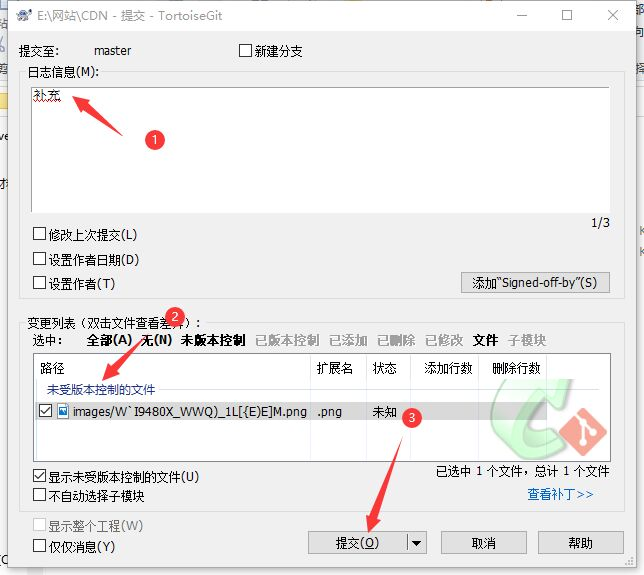Click the 帮助 button
The width and height of the screenshot is (644, 575).
coord(580,543)
